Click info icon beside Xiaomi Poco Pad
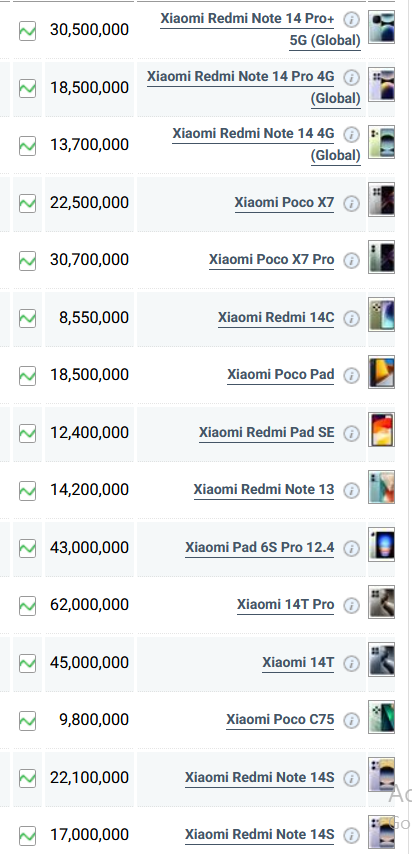Image resolution: width=412 pixels, height=854 pixels. 352,376
